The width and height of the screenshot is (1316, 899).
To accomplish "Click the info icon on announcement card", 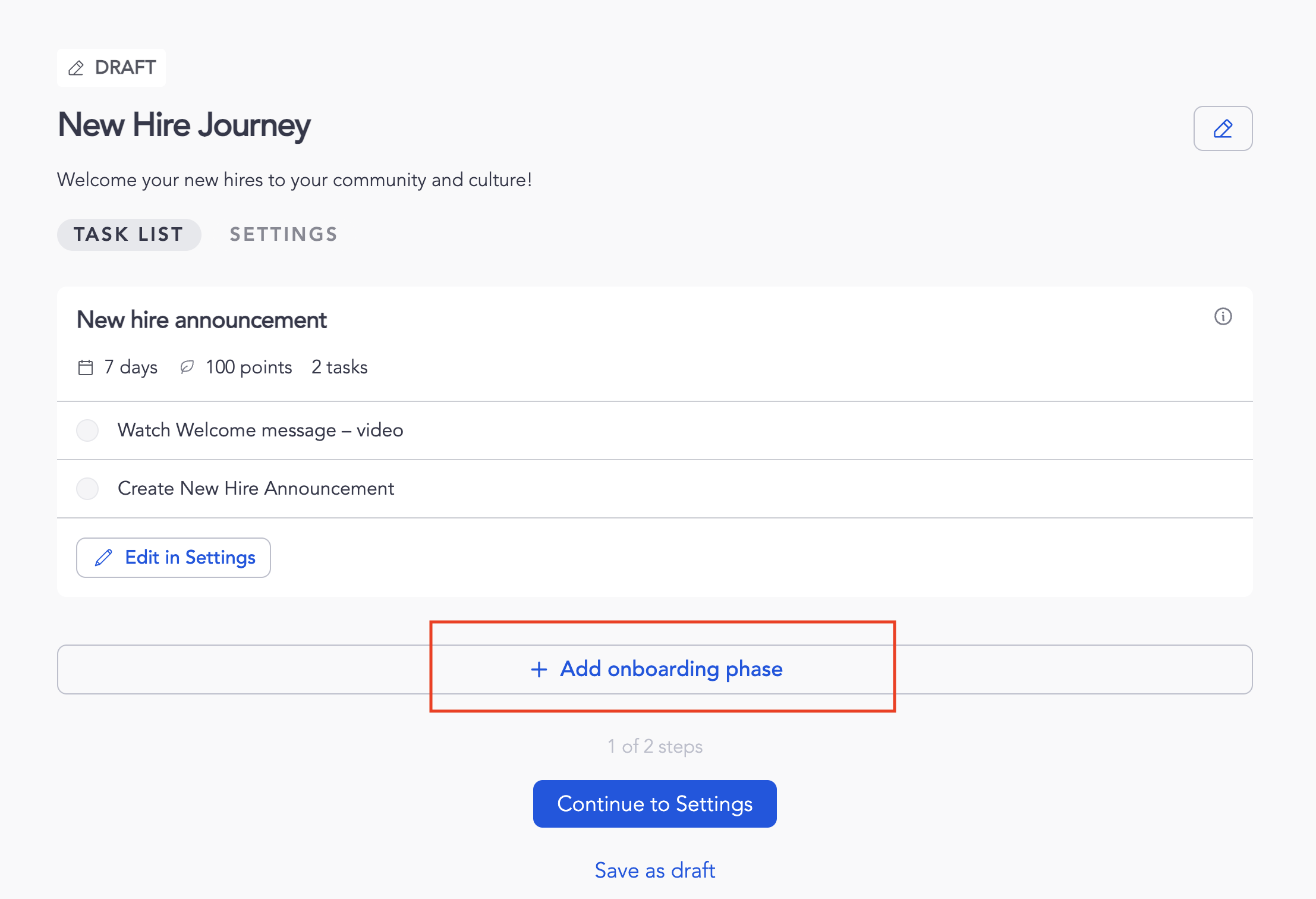I will (x=1223, y=316).
